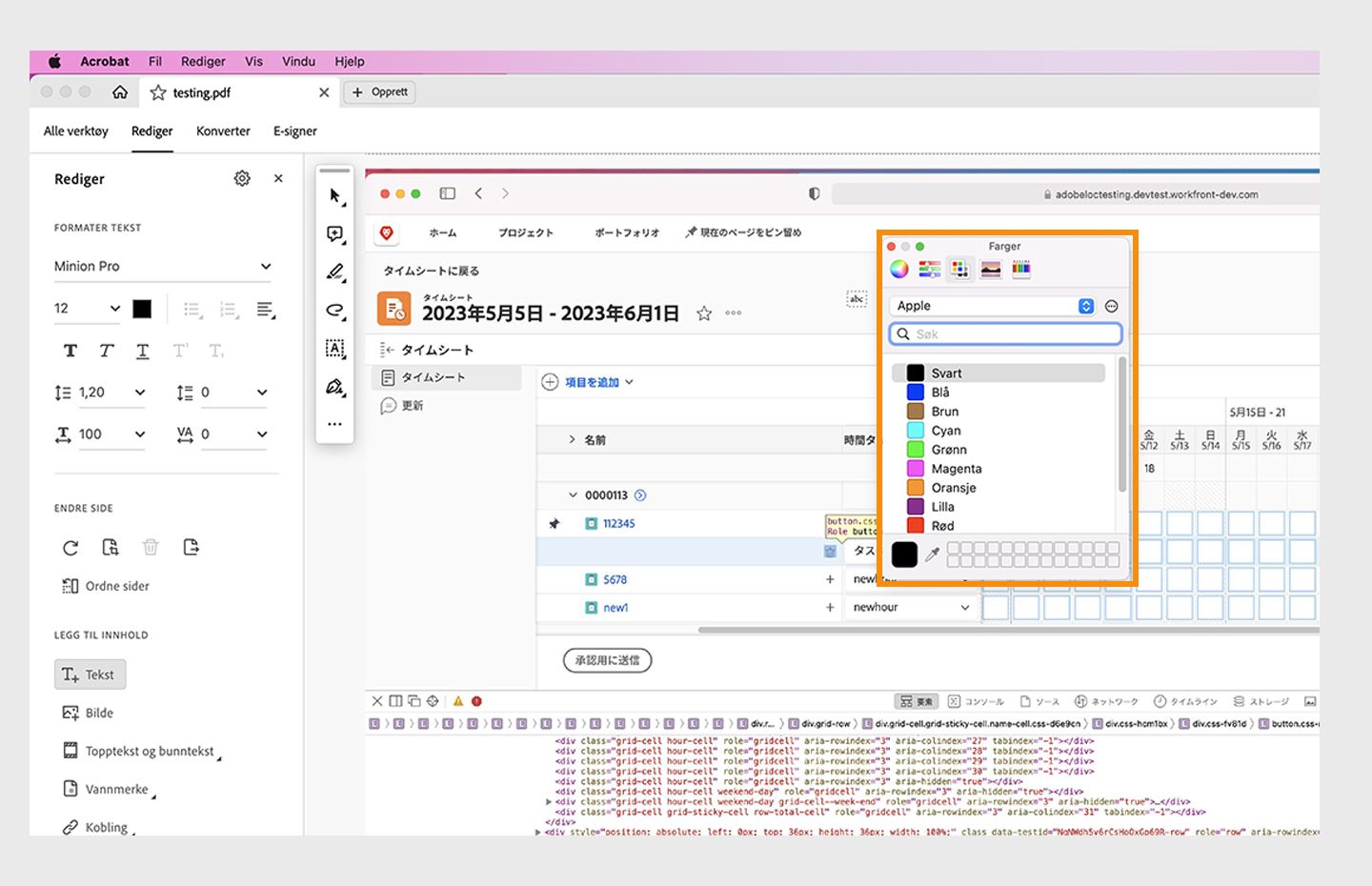
Task: Open the pencils palette in Farger
Action: 1021,269
